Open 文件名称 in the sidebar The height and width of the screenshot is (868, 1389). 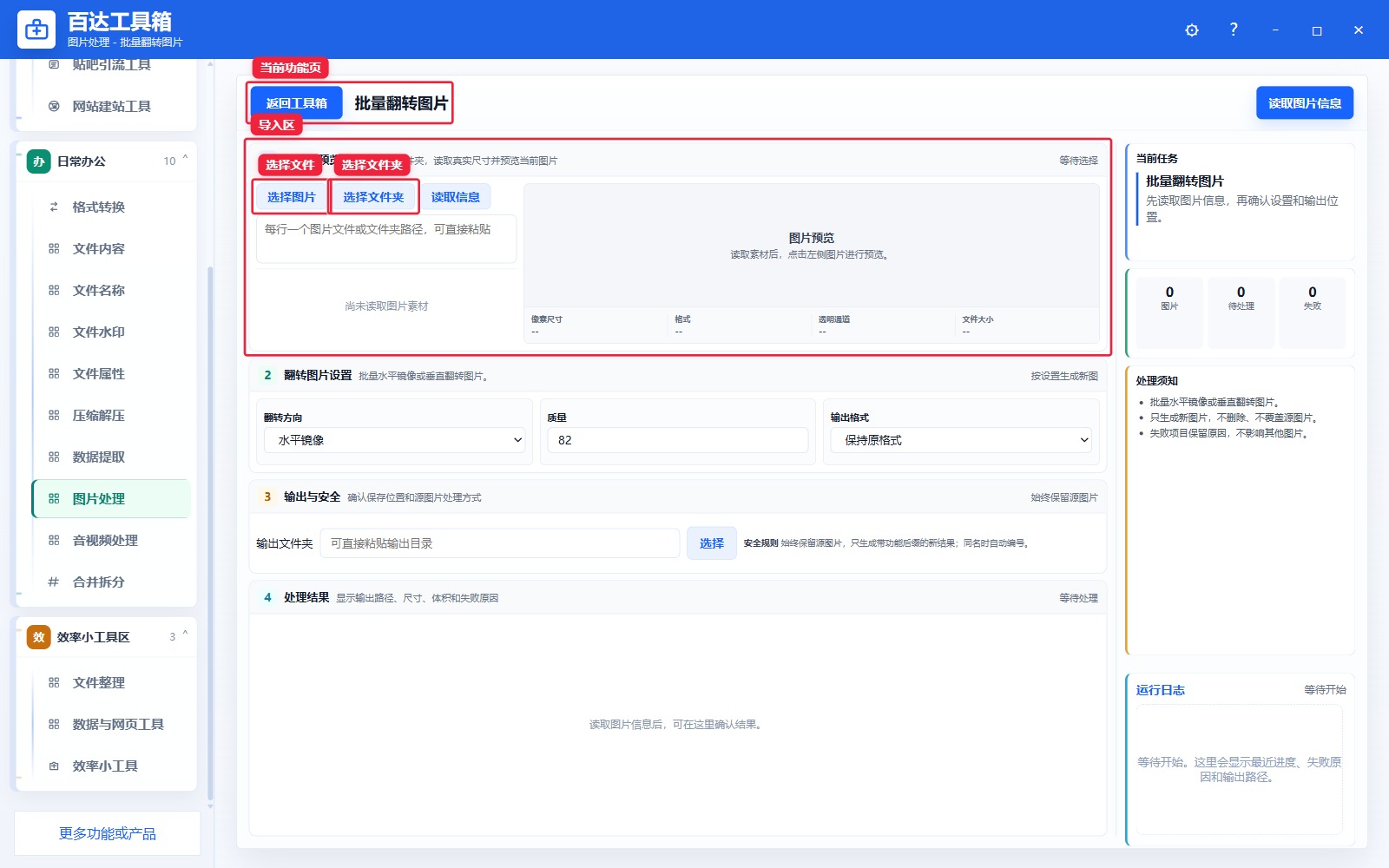[x=111, y=290]
